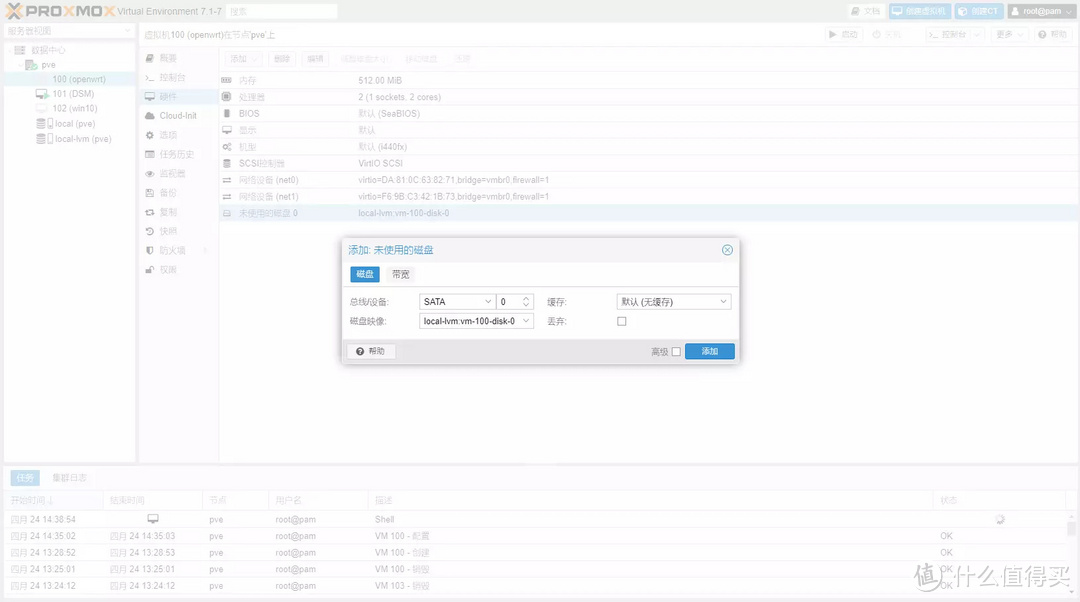Screen dimensions: 1080x602
Task: Select the unused disk 0 row
Action: 649,213
